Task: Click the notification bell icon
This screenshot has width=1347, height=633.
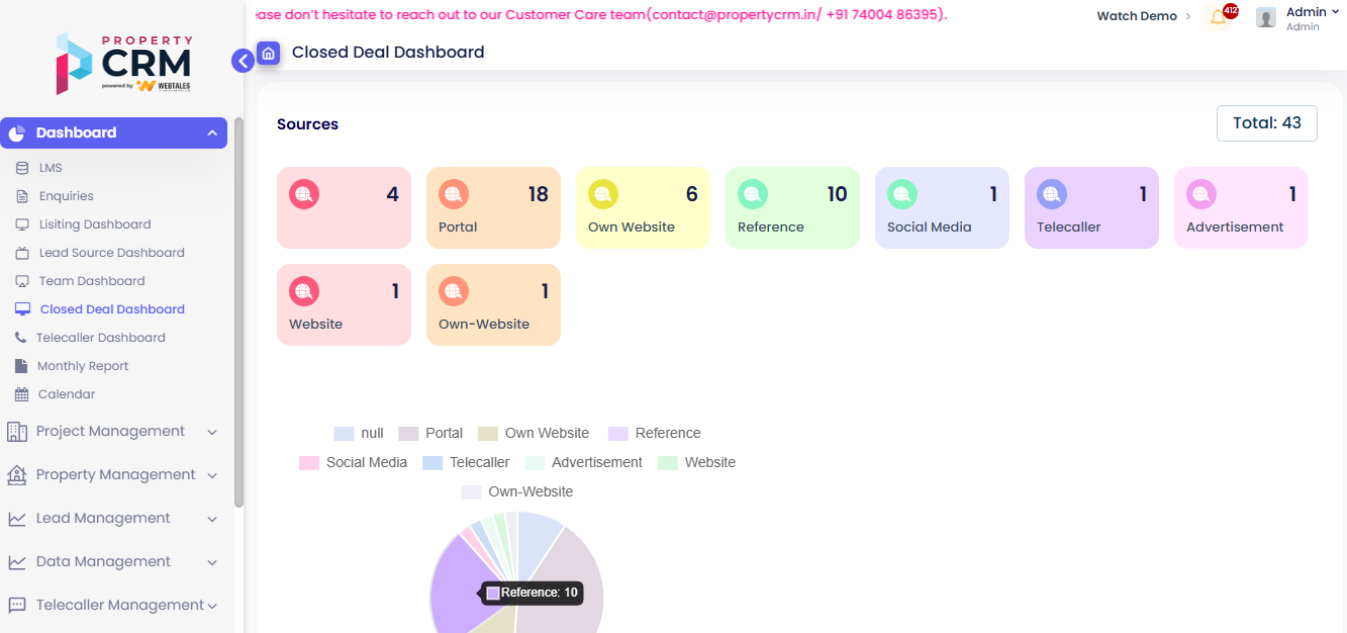Action: (1218, 17)
